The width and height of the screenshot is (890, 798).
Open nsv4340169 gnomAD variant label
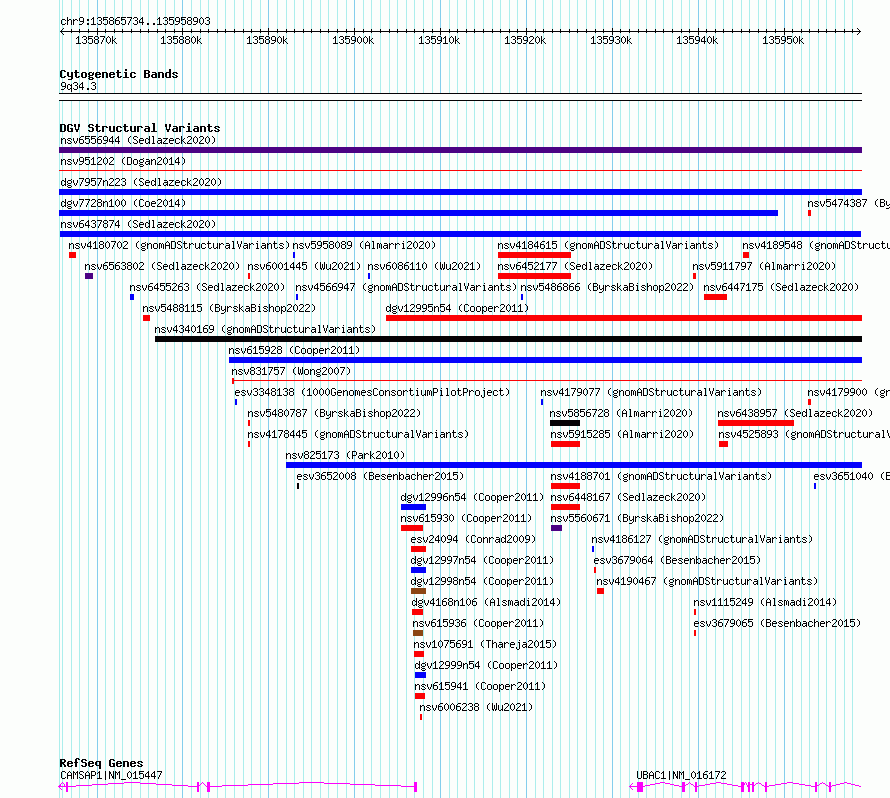click(x=265, y=329)
